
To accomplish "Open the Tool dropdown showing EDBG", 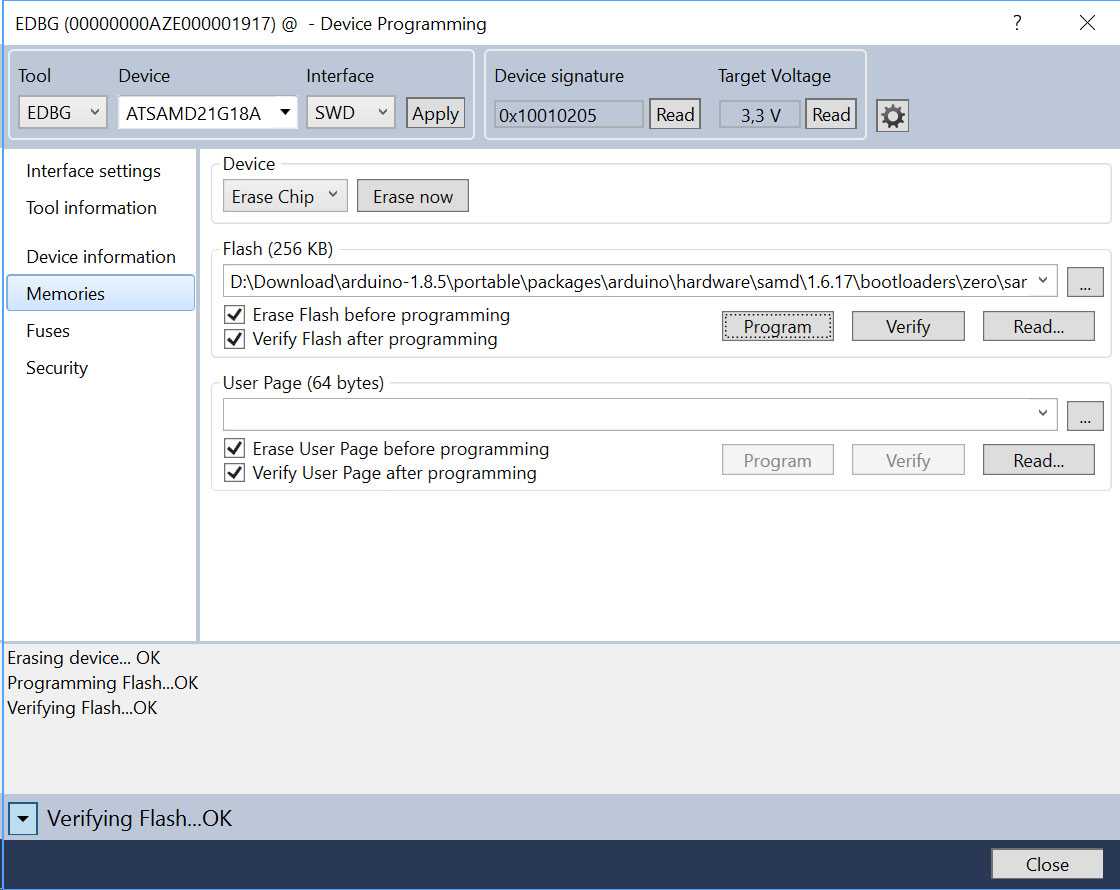I will [63, 113].
